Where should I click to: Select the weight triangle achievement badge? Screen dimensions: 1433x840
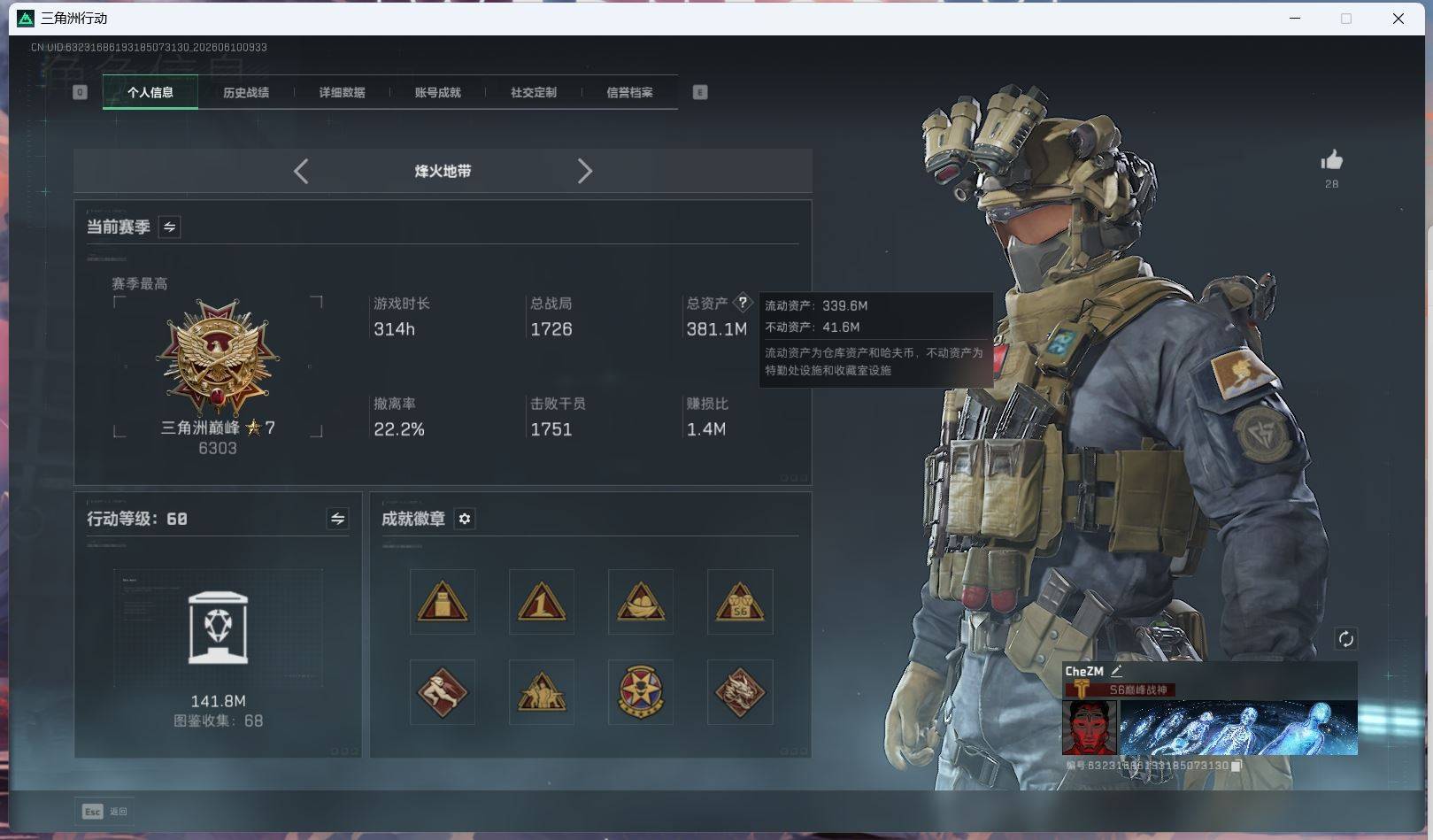(x=443, y=602)
